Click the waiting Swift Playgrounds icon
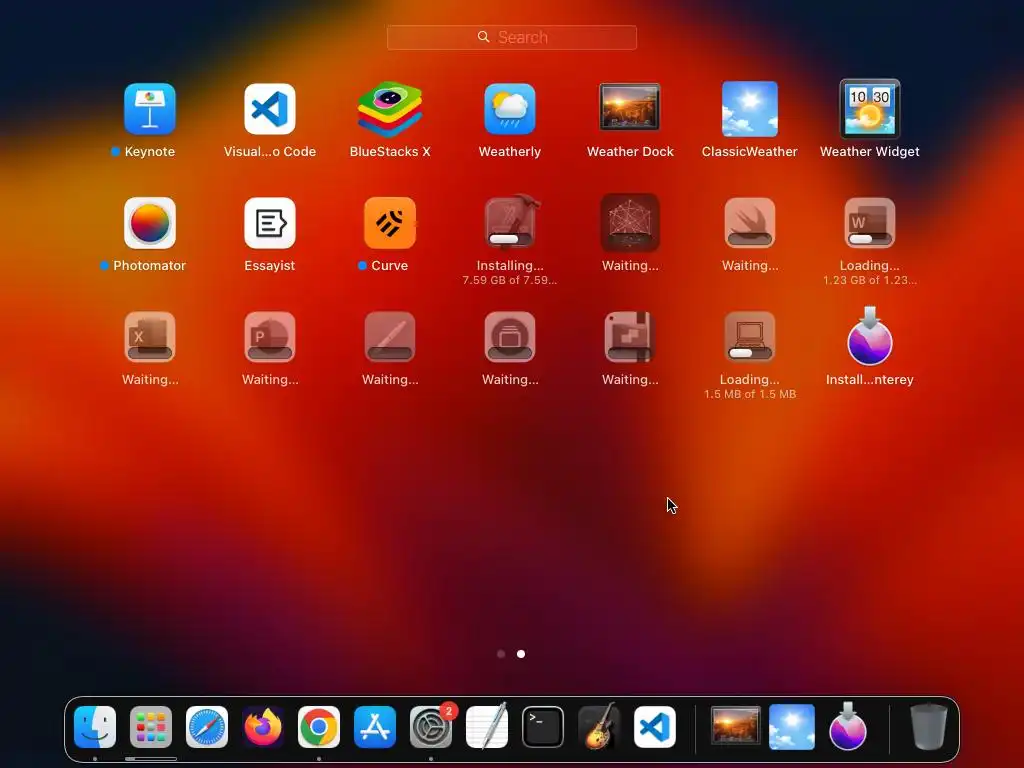This screenshot has width=1024, height=768. point(750,223)
